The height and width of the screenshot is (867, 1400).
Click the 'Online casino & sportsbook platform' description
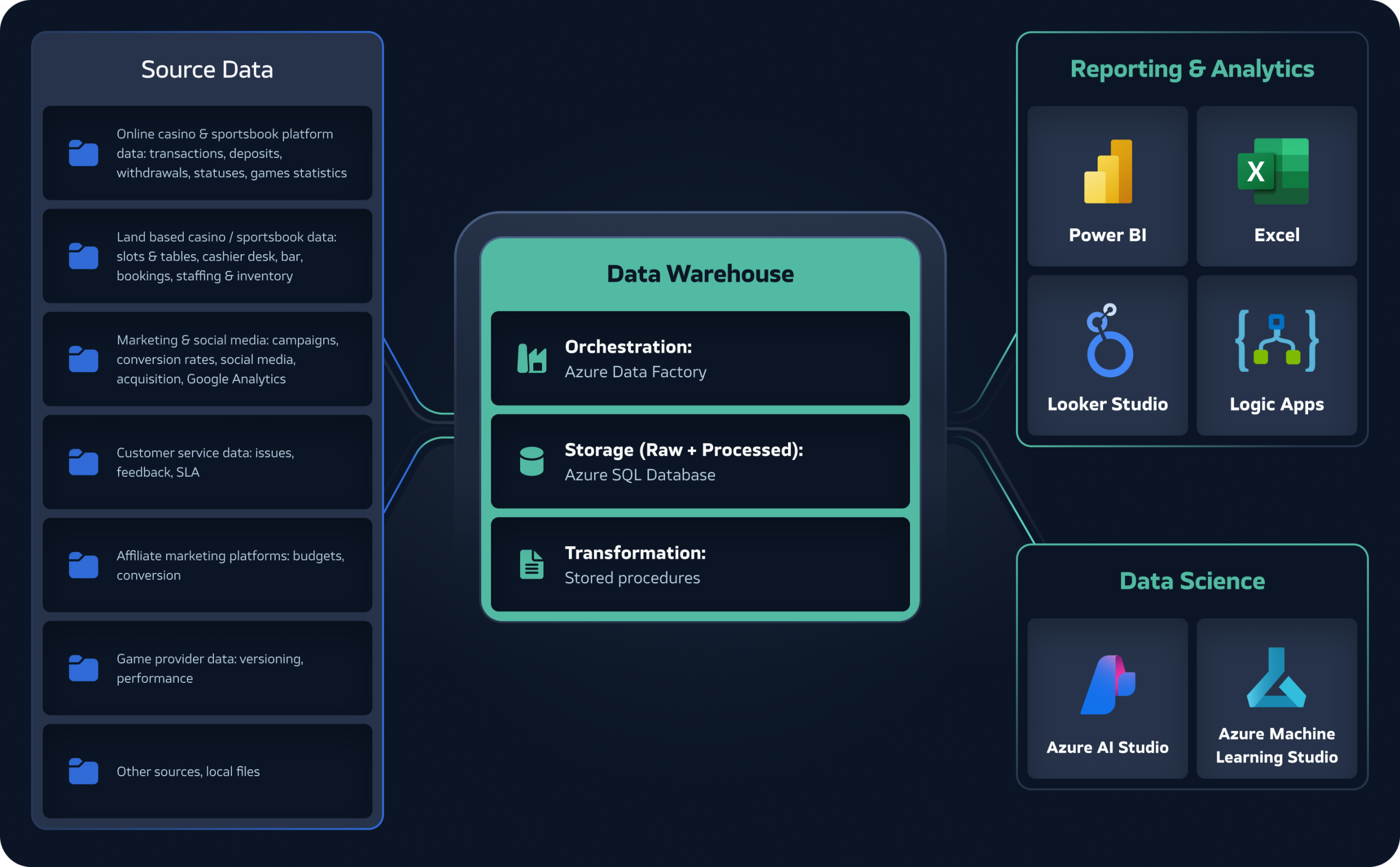pyautogui.click(x=232, y=153)
